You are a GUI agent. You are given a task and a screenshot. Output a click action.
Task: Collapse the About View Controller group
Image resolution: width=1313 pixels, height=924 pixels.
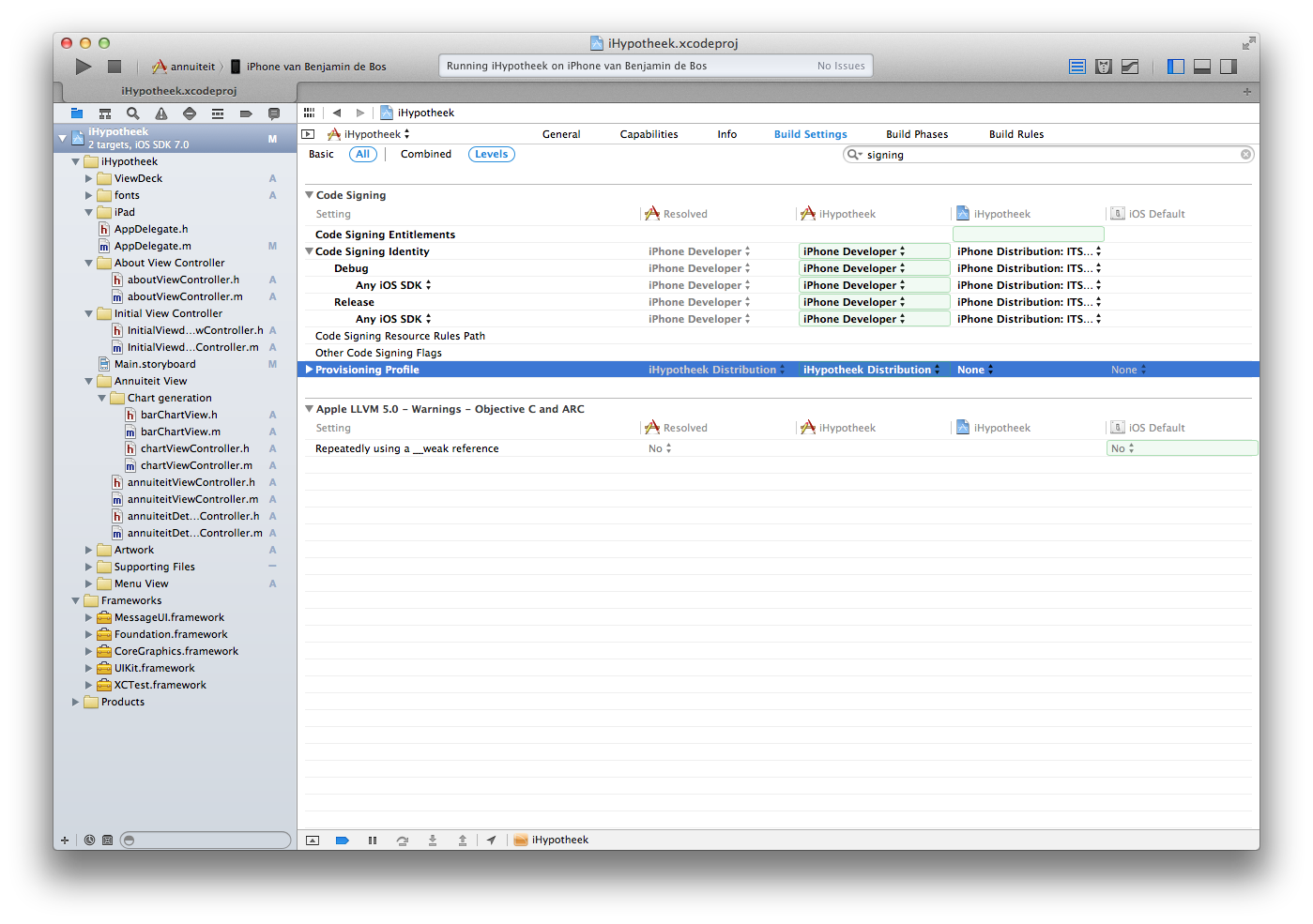[x=89, y=263]
